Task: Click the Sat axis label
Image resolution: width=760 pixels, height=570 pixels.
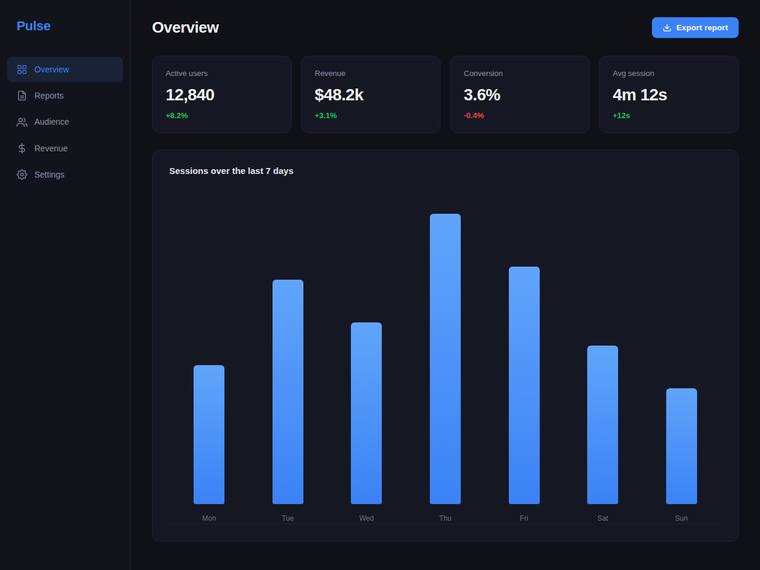Action: tap(602, 518)
